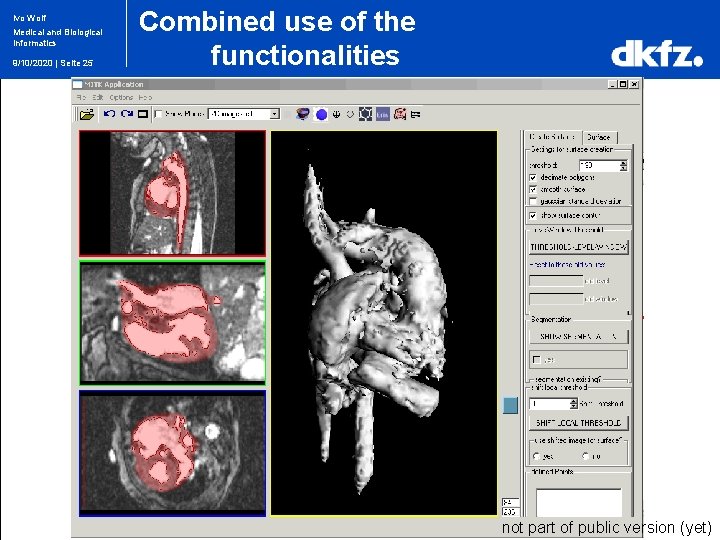Toggle the Show Planes checkbox in toolbar
This screenshot has width=720, height=540.
[159, 114]
